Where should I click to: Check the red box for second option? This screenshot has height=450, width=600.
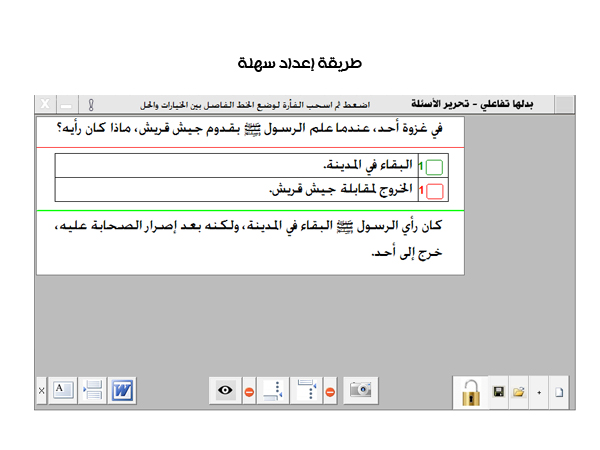tap(435, 190)
